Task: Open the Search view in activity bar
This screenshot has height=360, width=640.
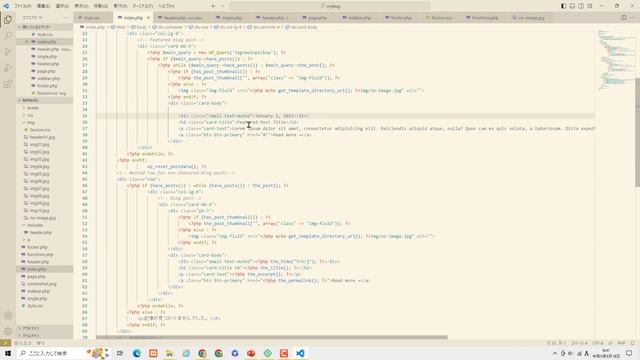Action: [x=8, y=36]
